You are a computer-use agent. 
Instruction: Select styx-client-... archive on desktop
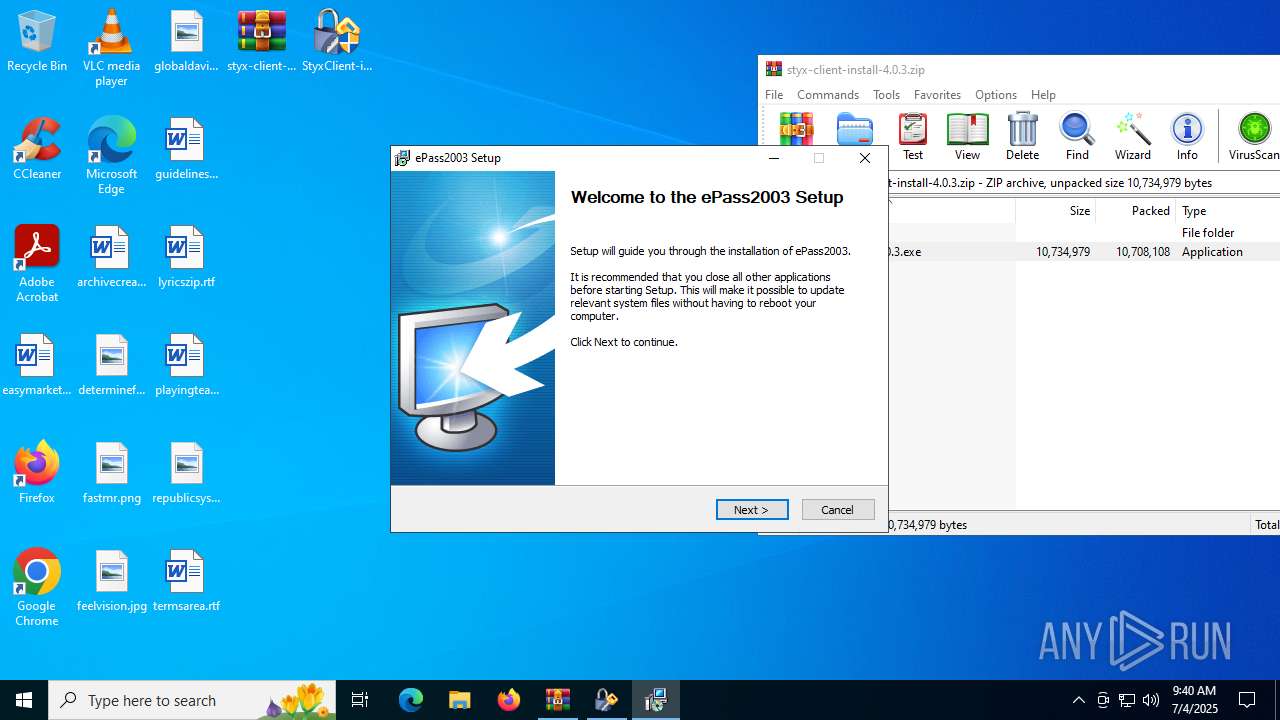pyautogui.click(x=262, y=42)
